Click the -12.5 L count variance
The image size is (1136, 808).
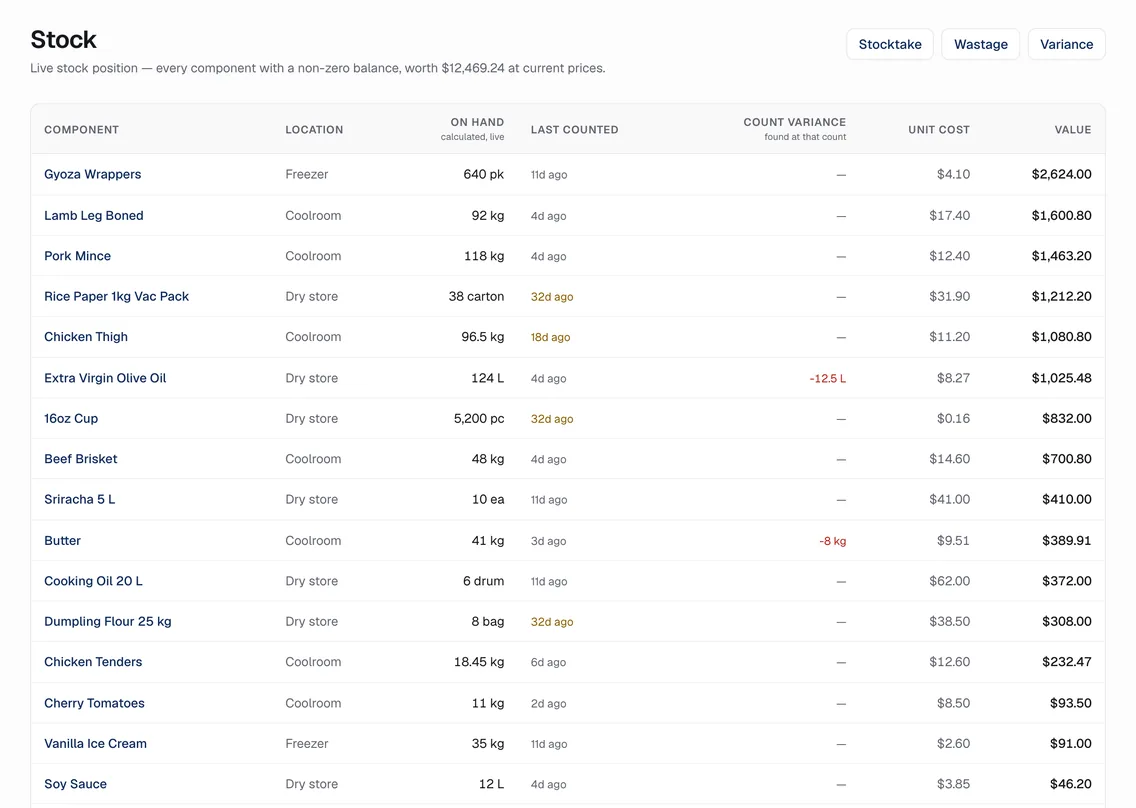(x=827, y=379)
